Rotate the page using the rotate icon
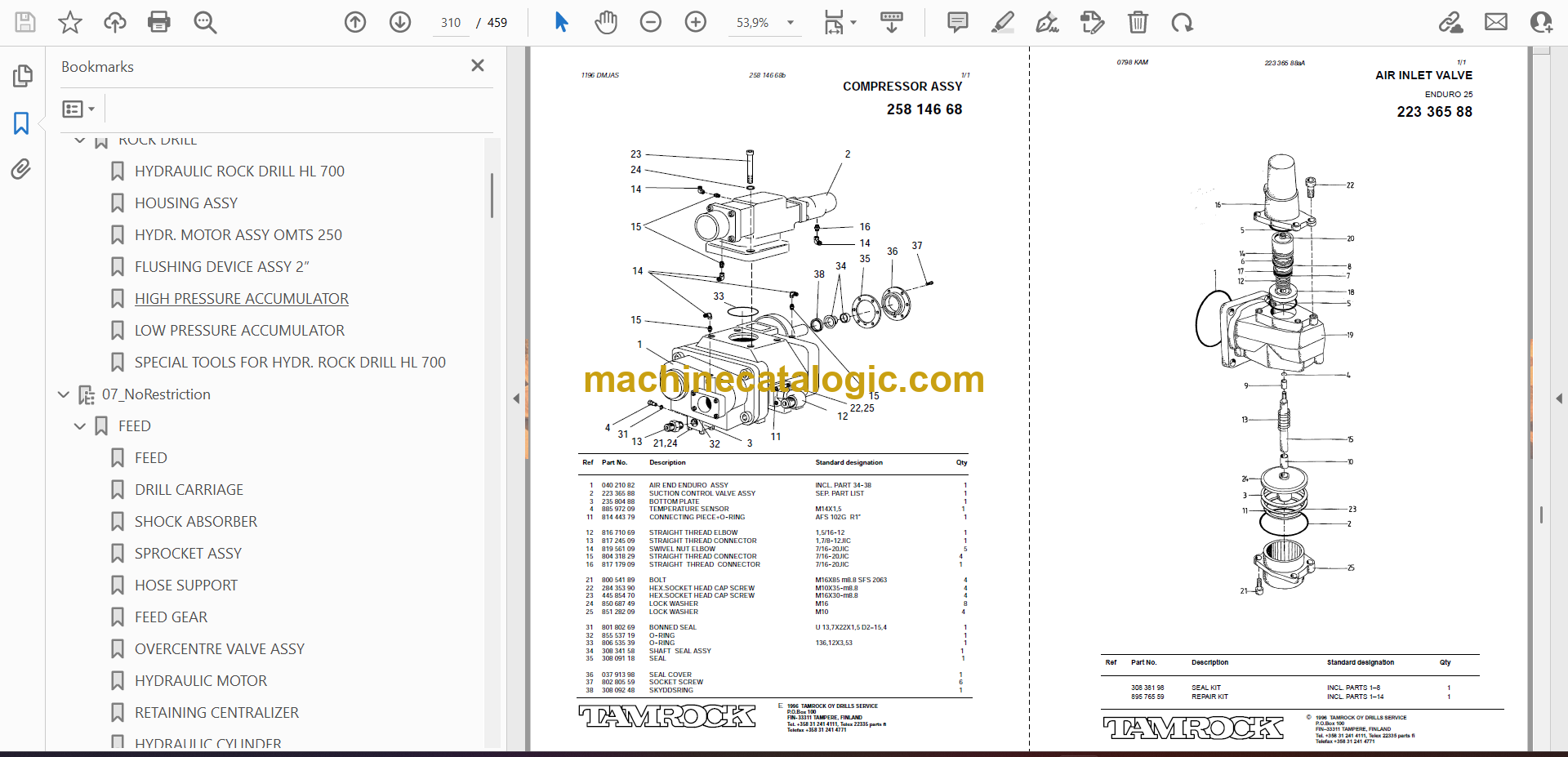This screenshot has height=757, width=1568. coord(1182,22)
